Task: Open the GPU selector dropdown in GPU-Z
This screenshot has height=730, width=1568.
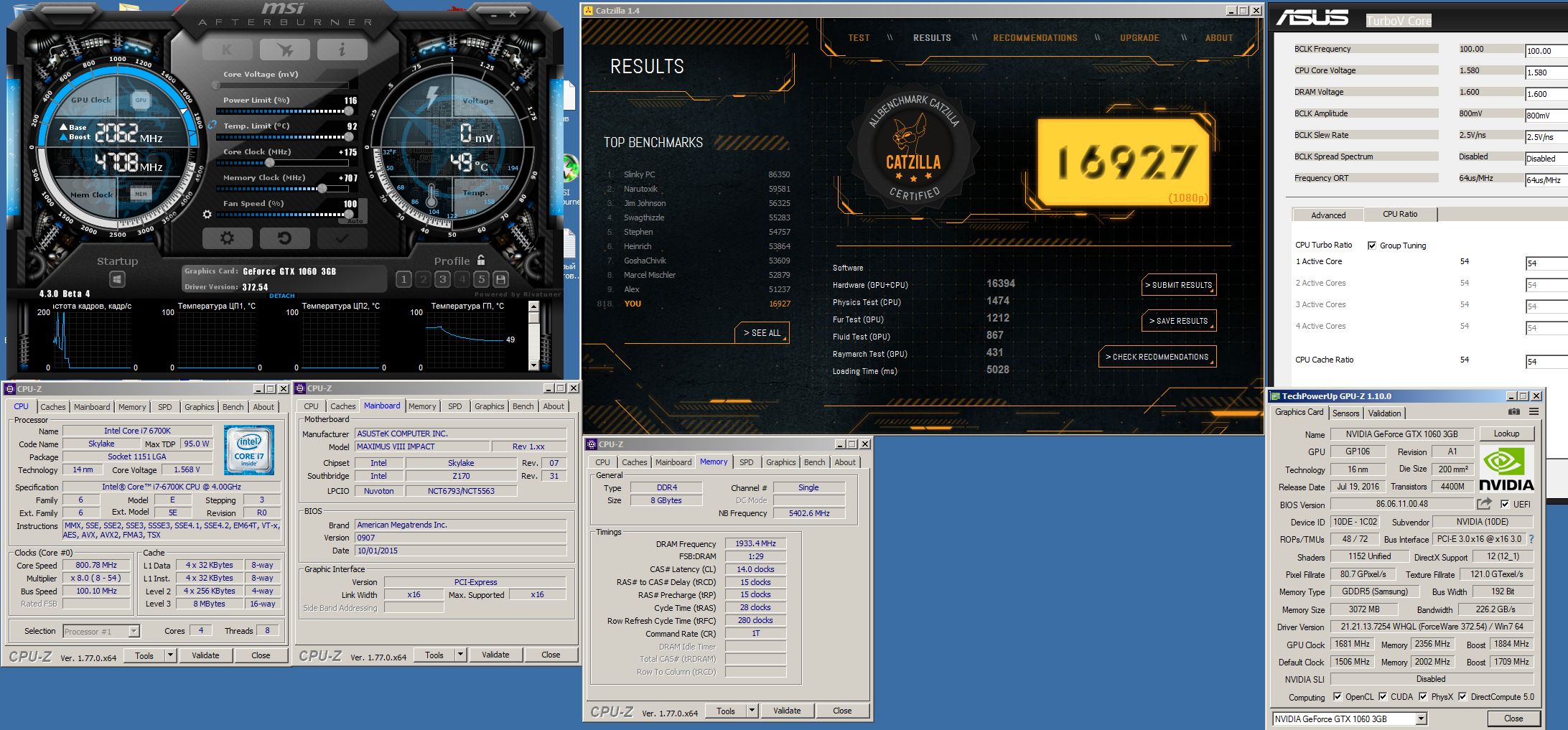Action: tap(1421, 719)
